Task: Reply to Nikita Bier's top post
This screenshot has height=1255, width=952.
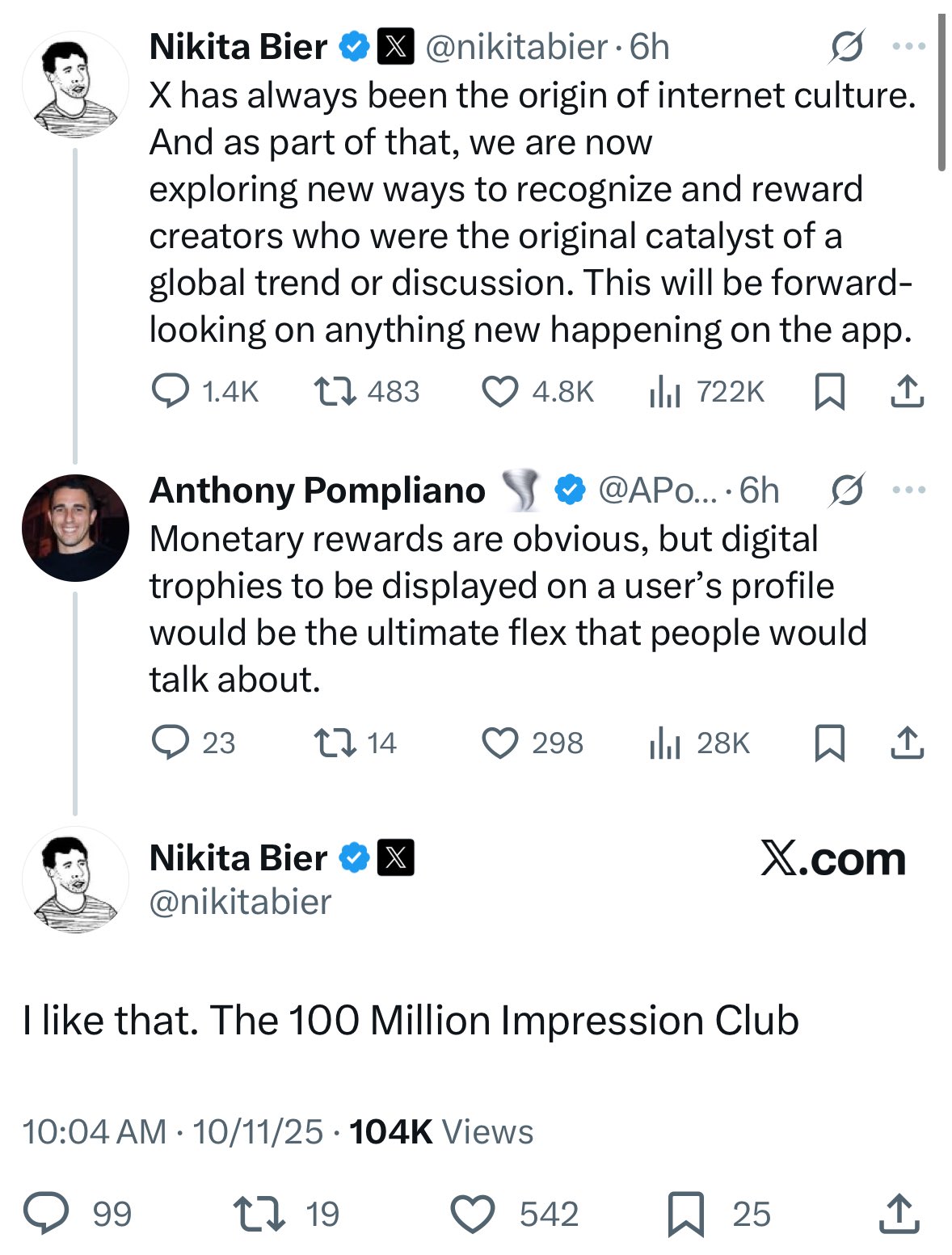Action: [x=171, y=392]
